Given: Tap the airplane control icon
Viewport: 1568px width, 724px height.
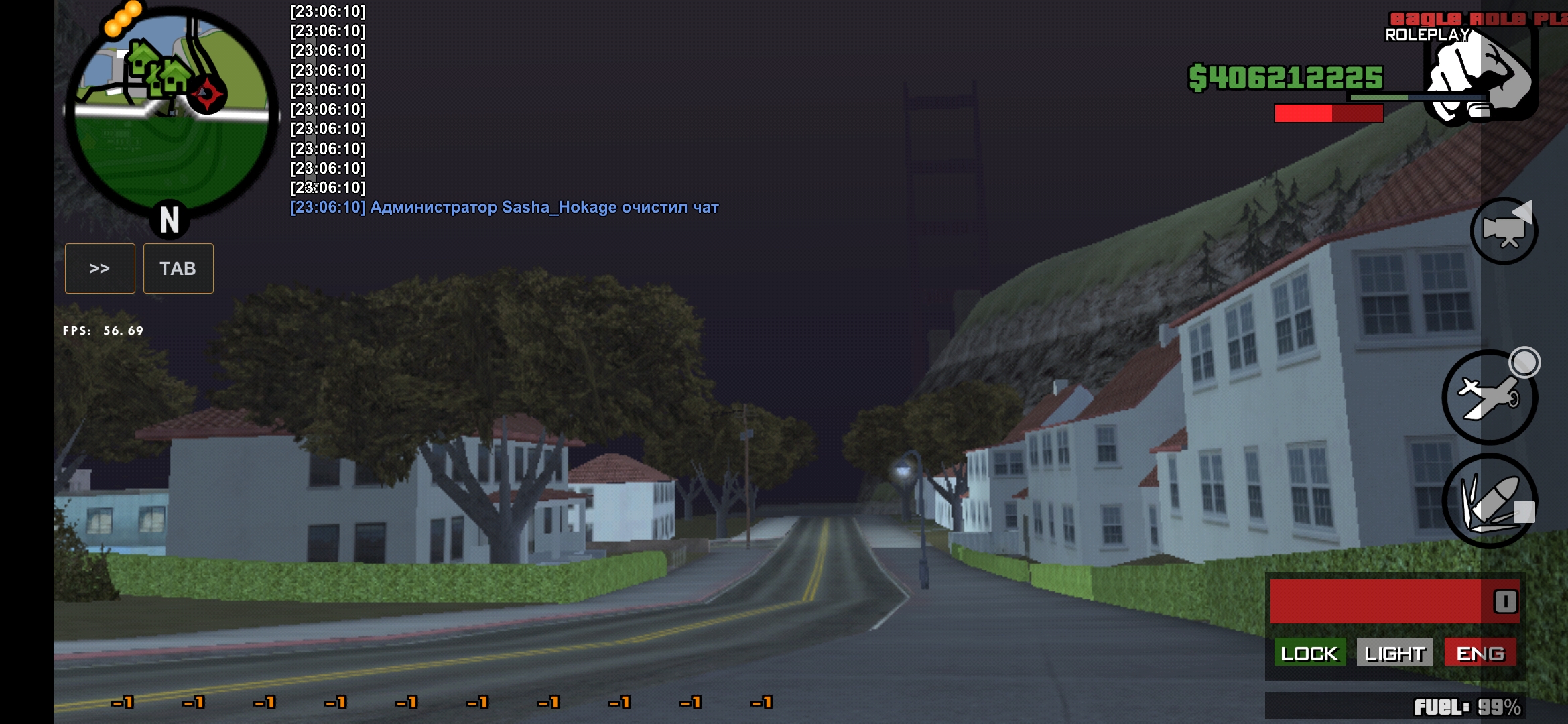Looking at the screenshot, I should tap(1490, 397).
